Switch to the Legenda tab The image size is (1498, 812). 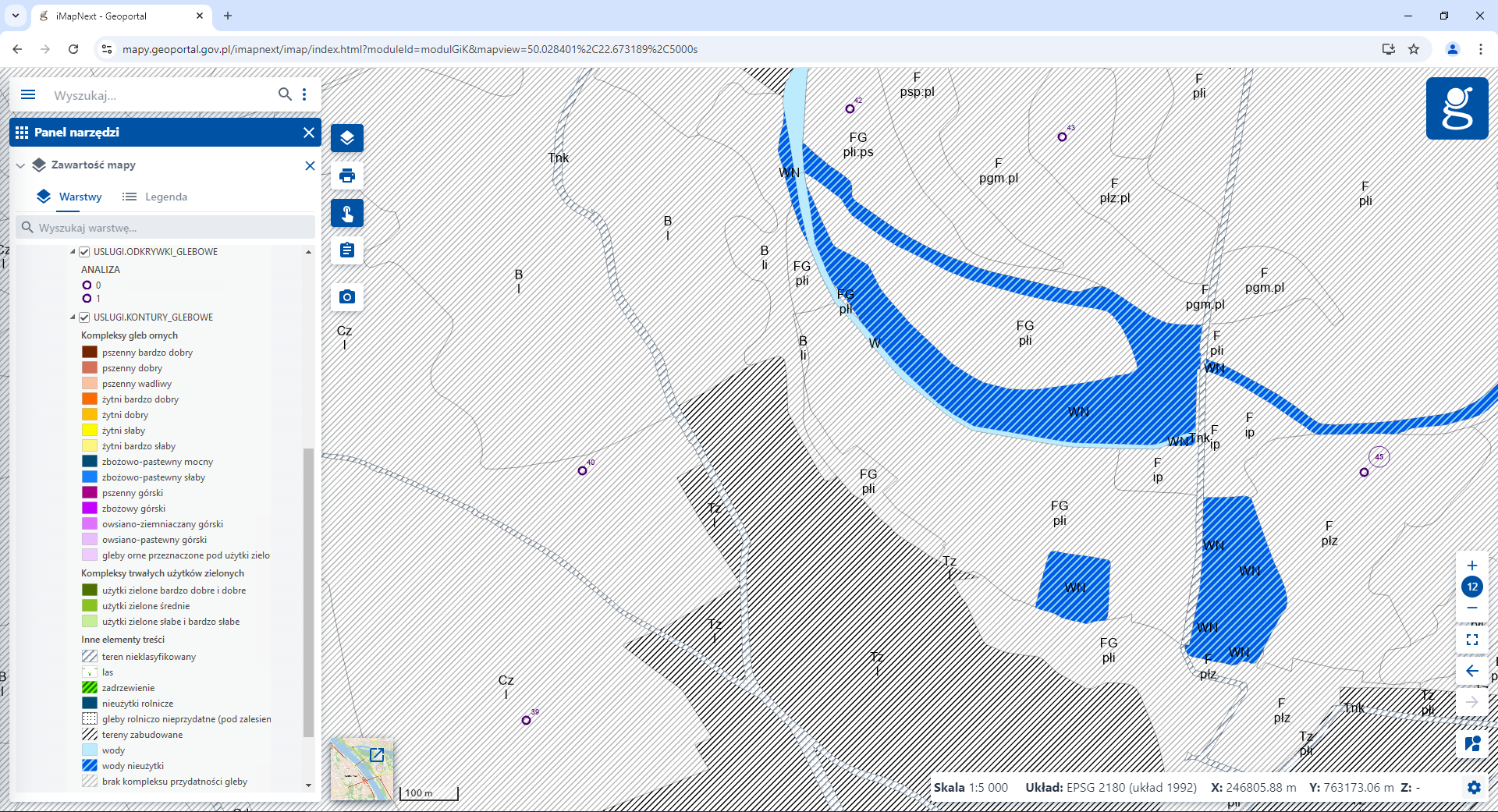(155, 197)
